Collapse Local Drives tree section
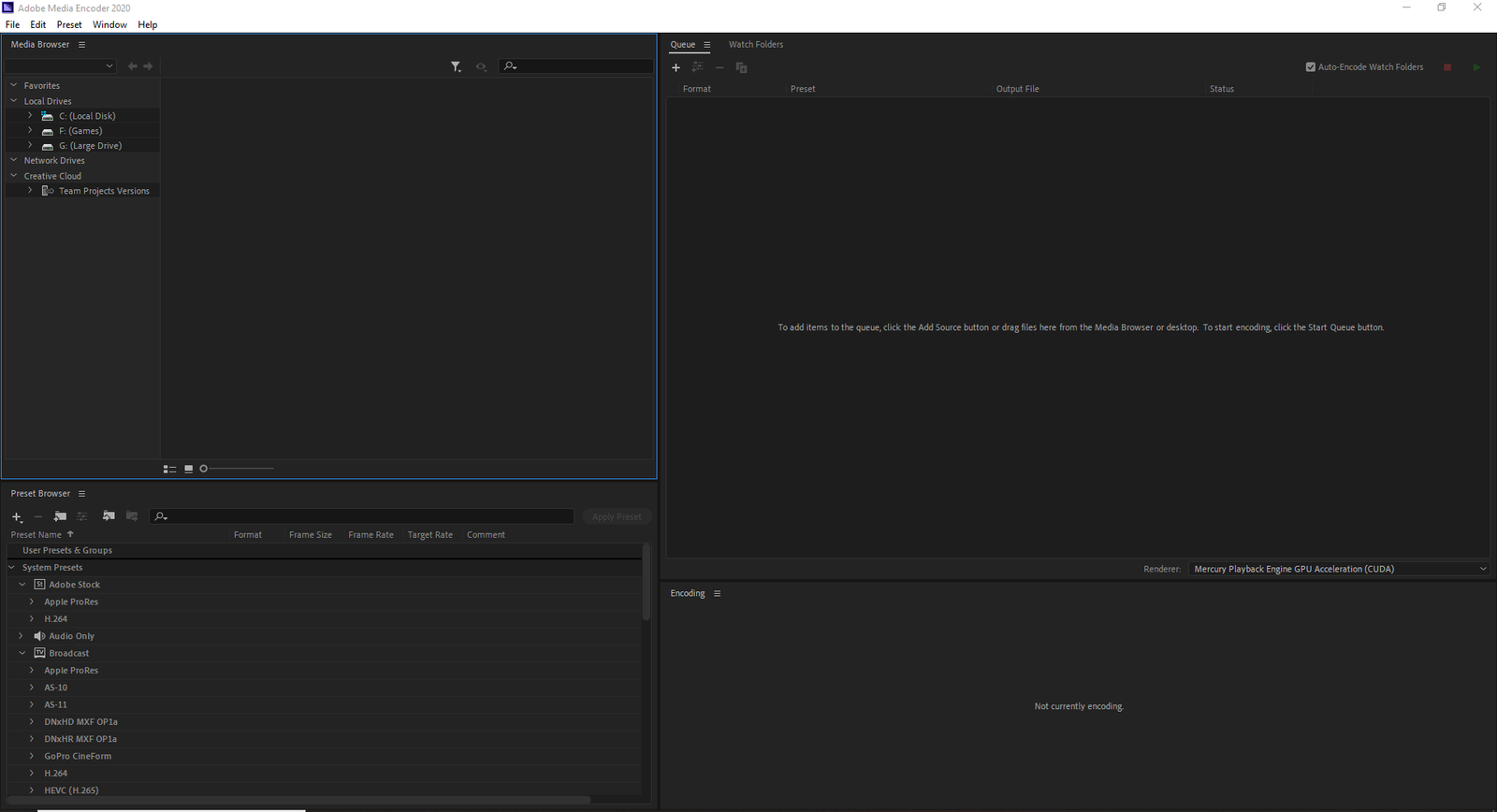1497x812 pixels. [x=14, y=101]
